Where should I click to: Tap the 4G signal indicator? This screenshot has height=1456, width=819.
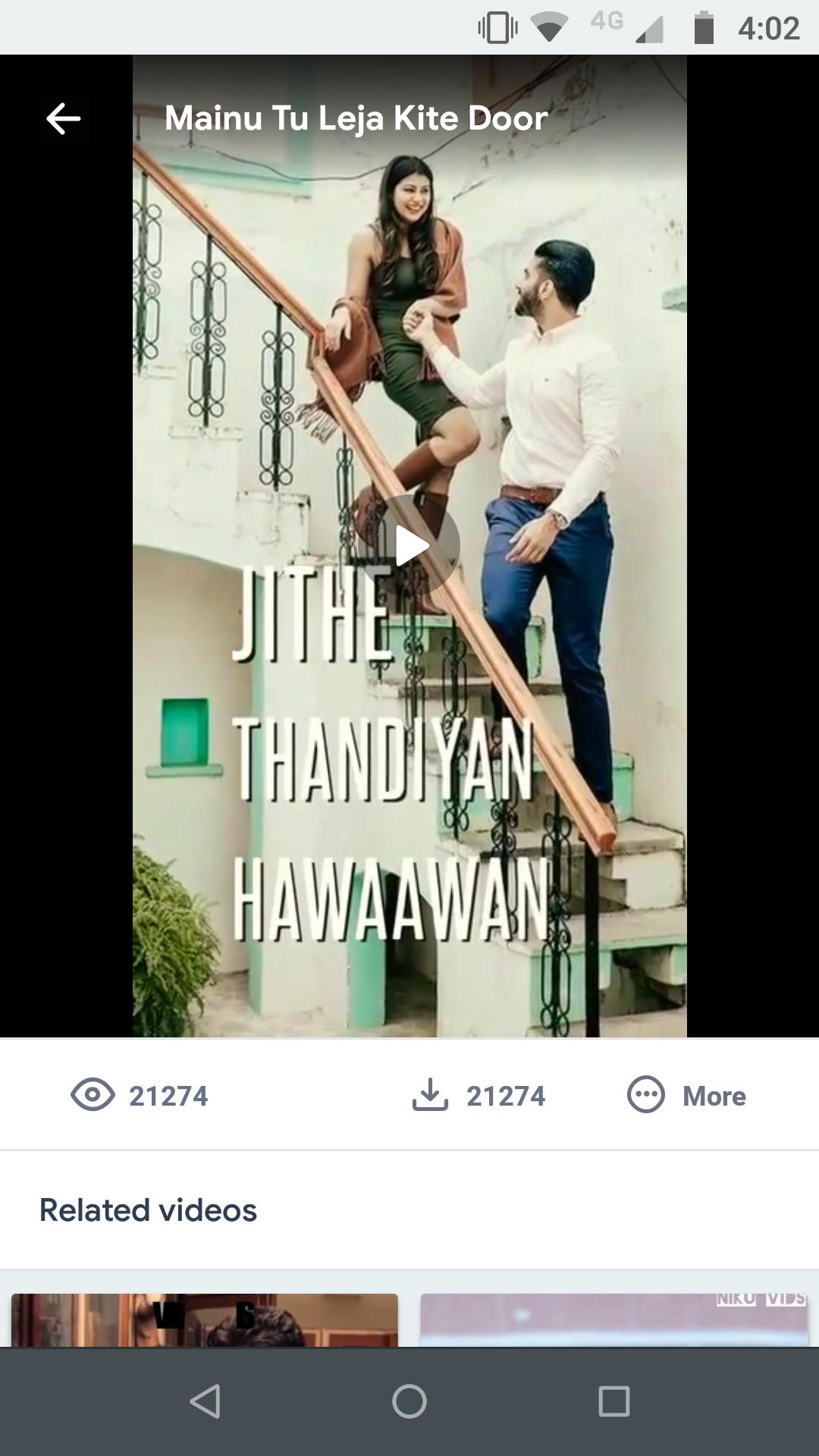click(626, 27)
